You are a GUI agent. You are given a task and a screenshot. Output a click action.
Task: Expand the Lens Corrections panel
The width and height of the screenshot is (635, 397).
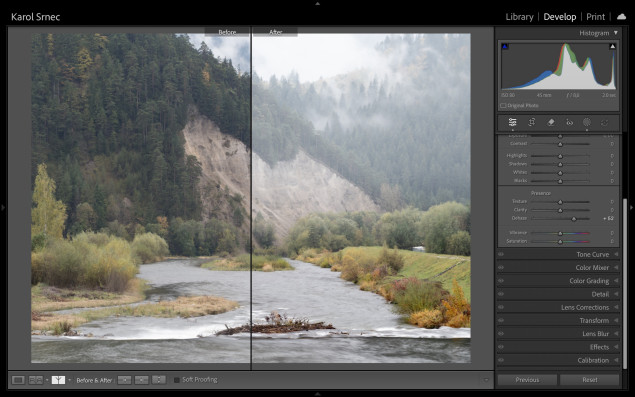click(x=558, y=307)
